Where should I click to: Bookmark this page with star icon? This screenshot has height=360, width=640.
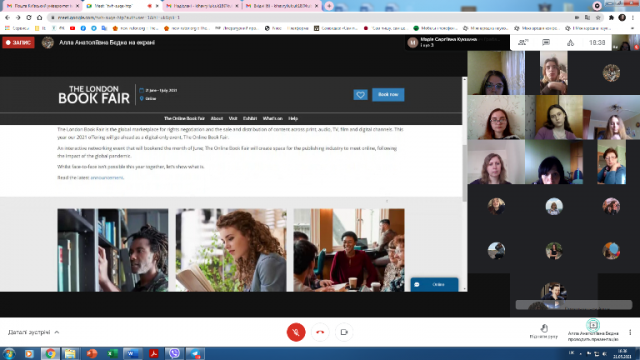[598, 18]
